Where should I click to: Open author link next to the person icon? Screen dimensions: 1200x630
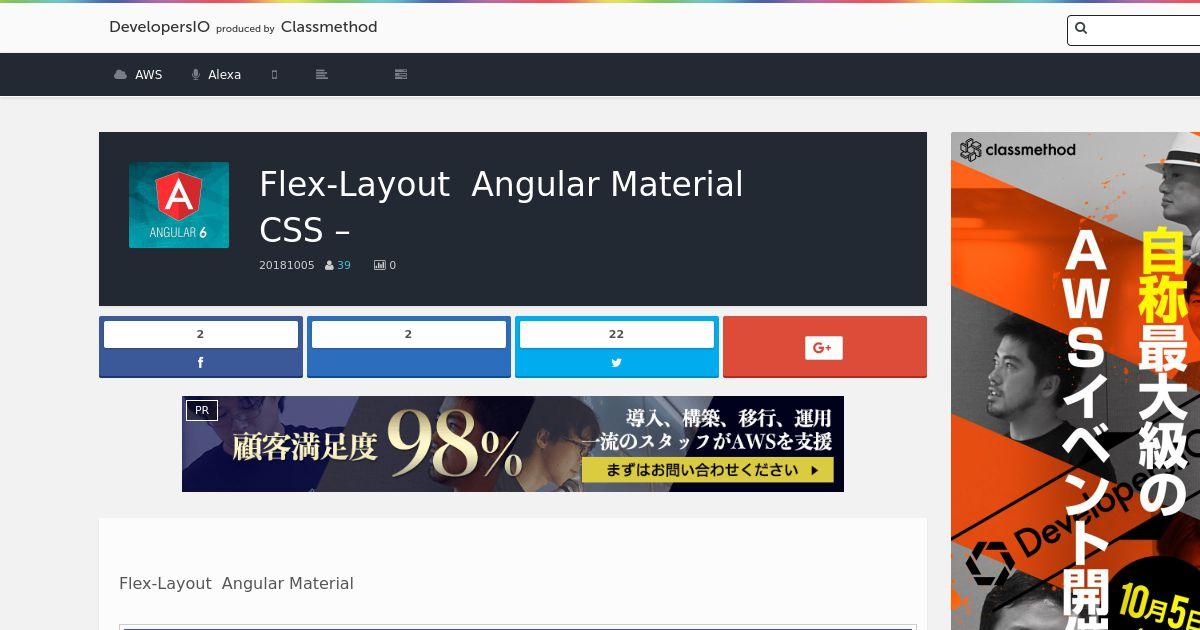pyautogui.click(x=344, y=265)
